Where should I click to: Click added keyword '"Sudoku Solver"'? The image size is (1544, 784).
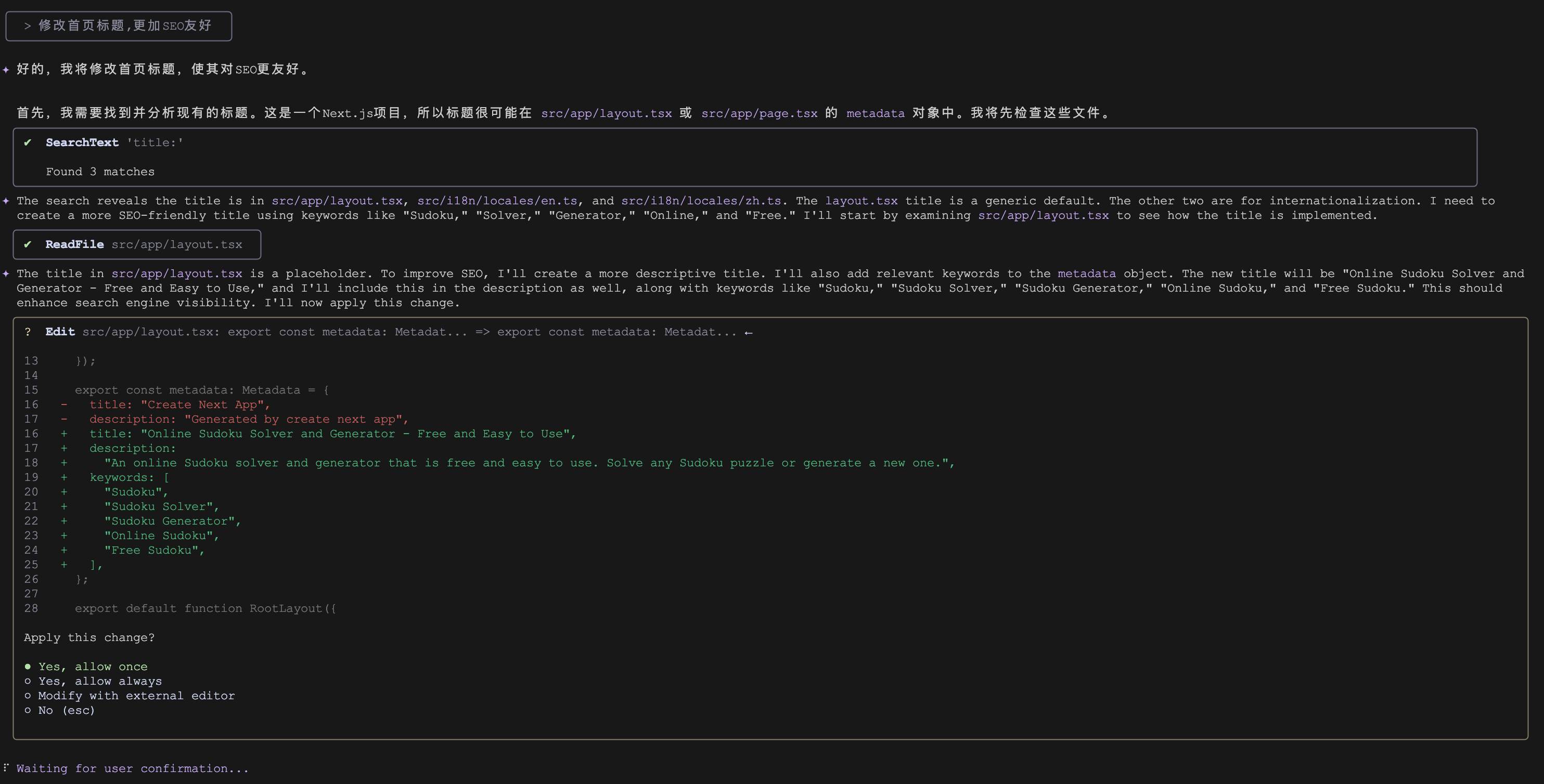point(162,507)
